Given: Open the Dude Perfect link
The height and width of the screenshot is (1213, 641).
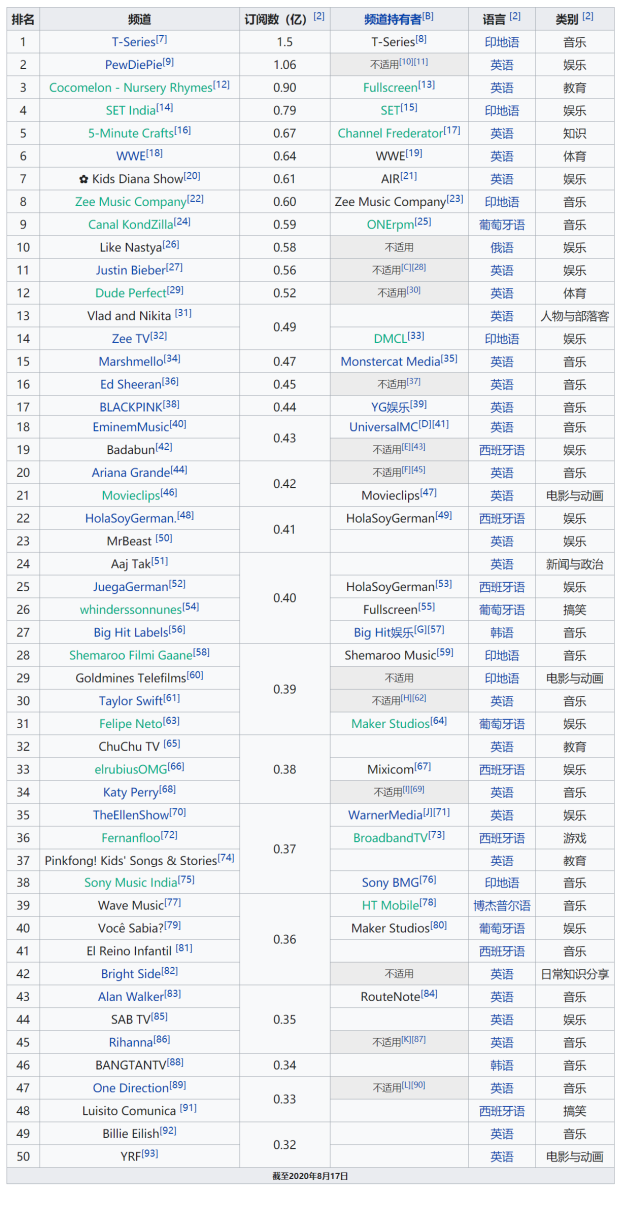Looking at the screenshot, I should pyautogui.click(x=131, y=294).
